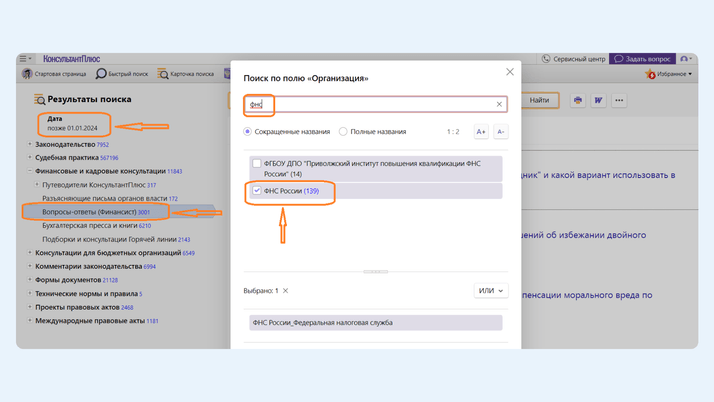Click the Word export icon
This screenshot has width=714, height=402.
(598, 100)
